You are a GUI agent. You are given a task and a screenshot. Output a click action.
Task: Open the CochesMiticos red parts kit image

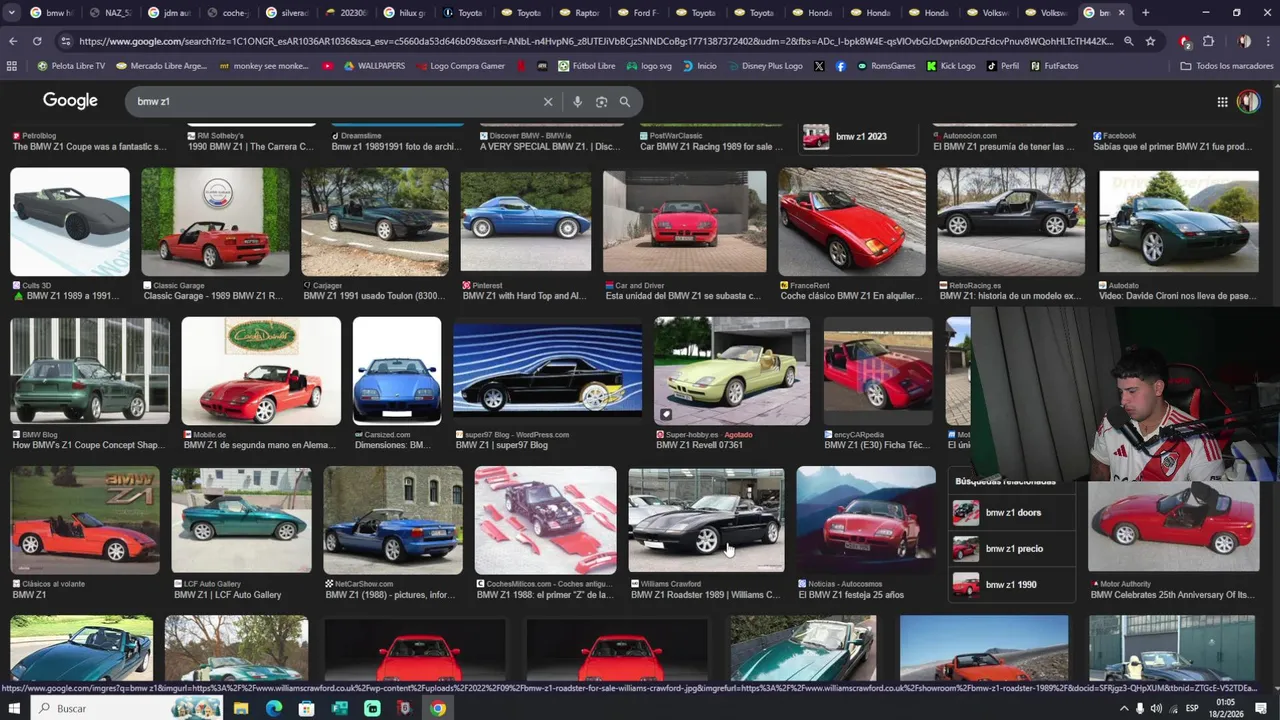click(x=546, y=520)
